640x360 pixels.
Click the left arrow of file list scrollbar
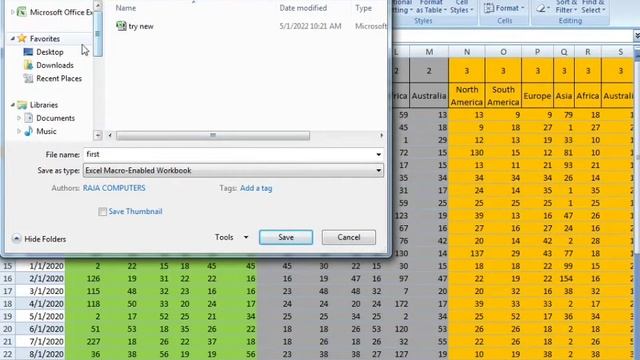point(110,135)
